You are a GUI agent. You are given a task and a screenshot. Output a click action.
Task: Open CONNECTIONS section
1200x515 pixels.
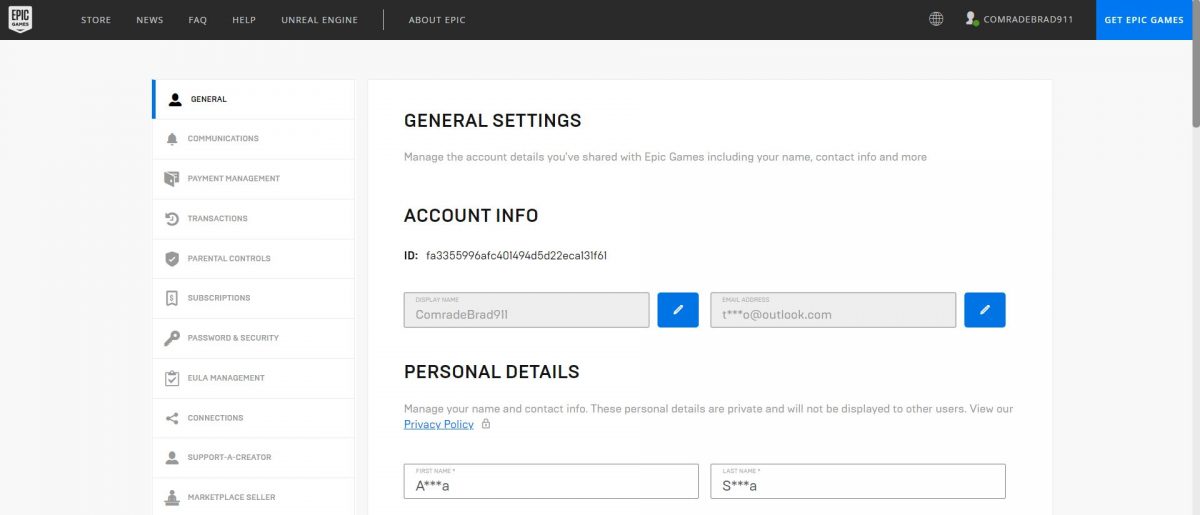coord(253,418)
